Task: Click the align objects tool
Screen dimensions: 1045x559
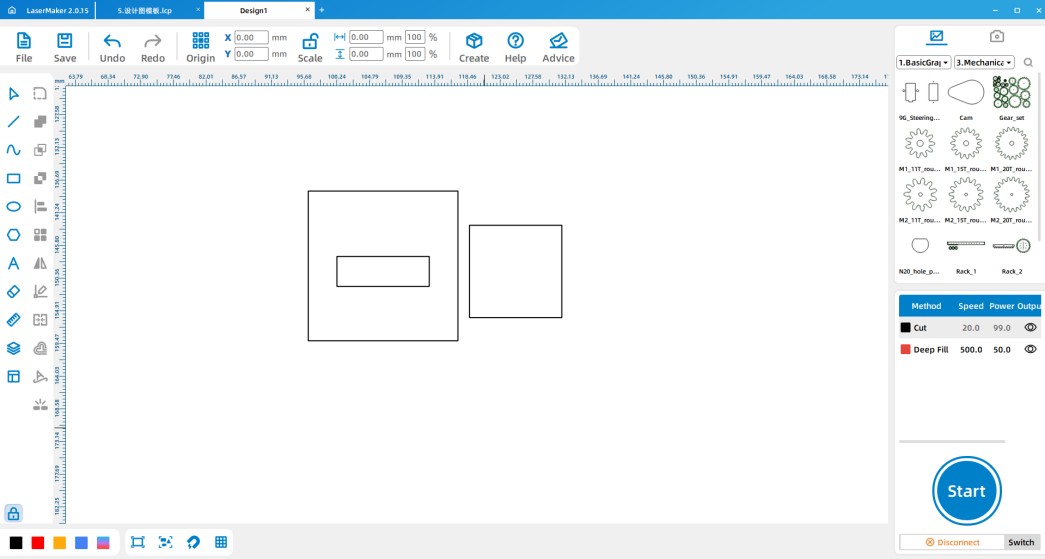Action: [40, 207]
